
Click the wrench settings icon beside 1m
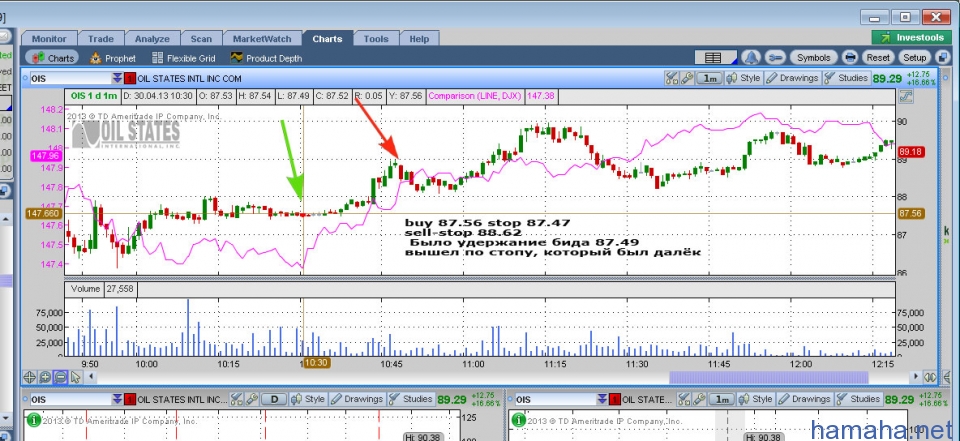[x=688, y=78]
